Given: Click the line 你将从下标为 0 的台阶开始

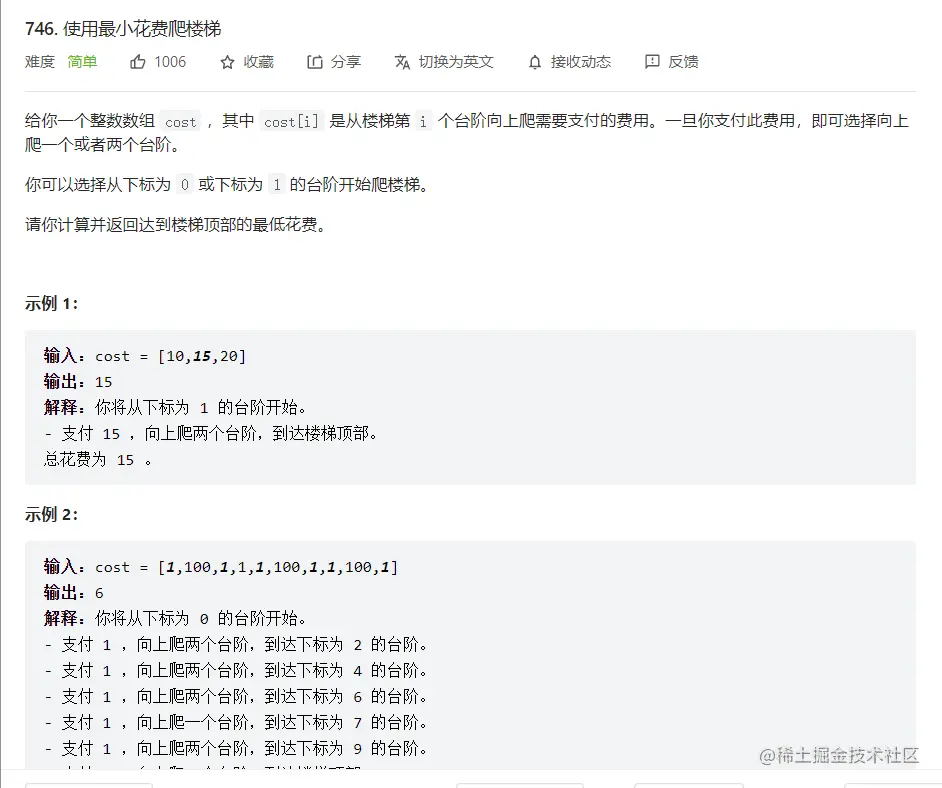Looking at the screenshot, I should tap(175, 619).
